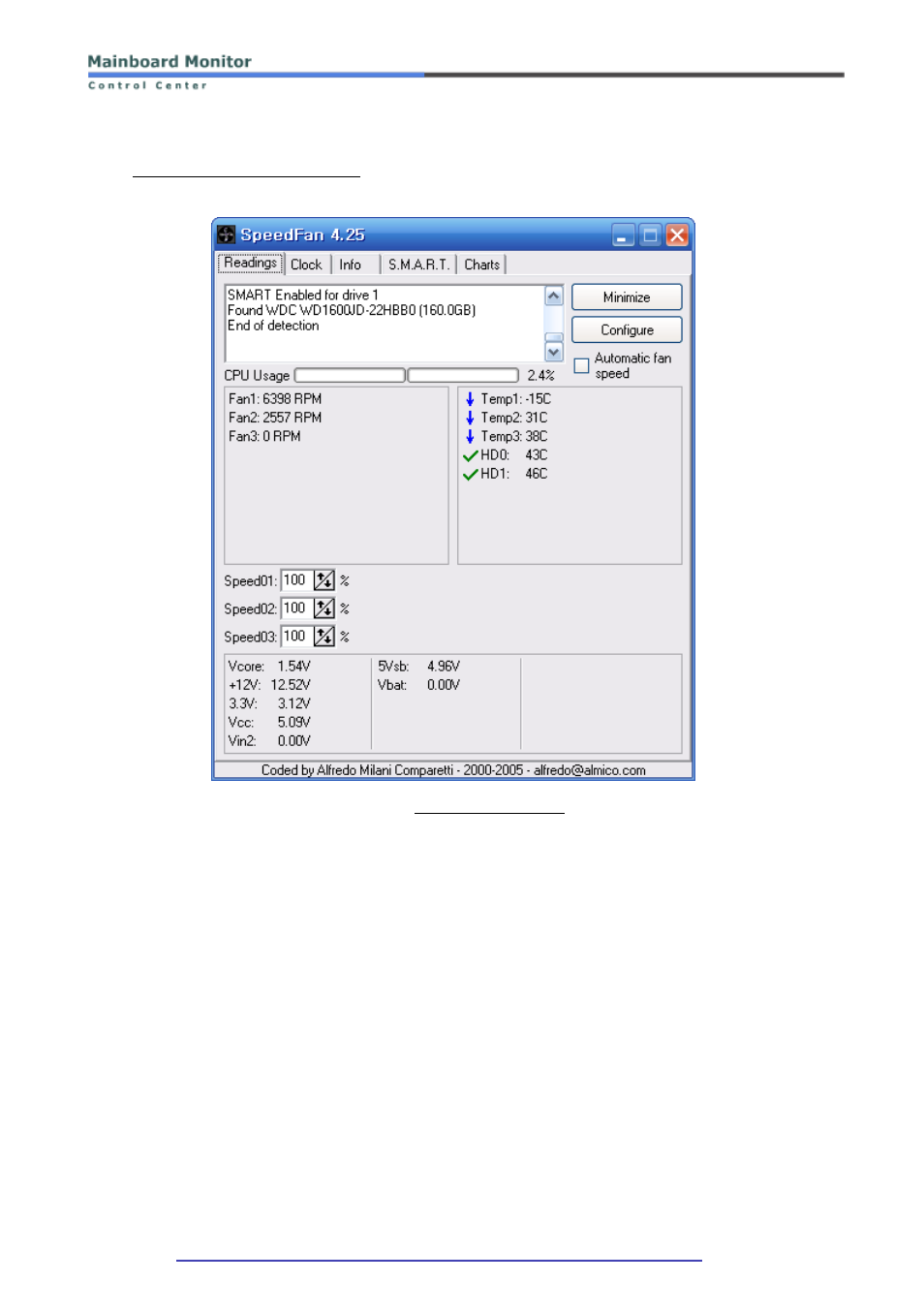
Task: Click the green checkmark beside HD0
Action: 471,455
